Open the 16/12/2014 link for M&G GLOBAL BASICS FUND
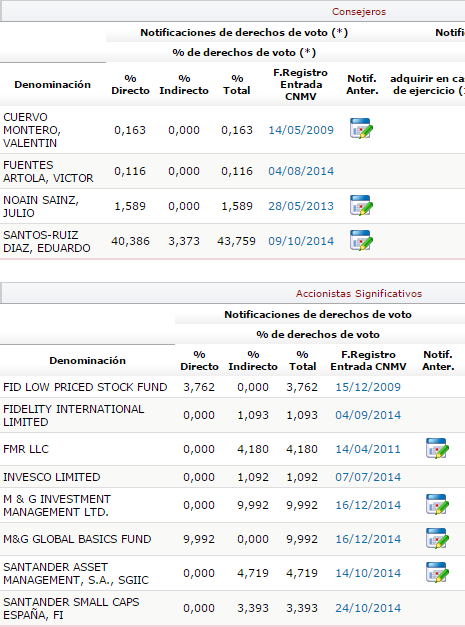Screen dimensions: 465x627 click(368, 539)
